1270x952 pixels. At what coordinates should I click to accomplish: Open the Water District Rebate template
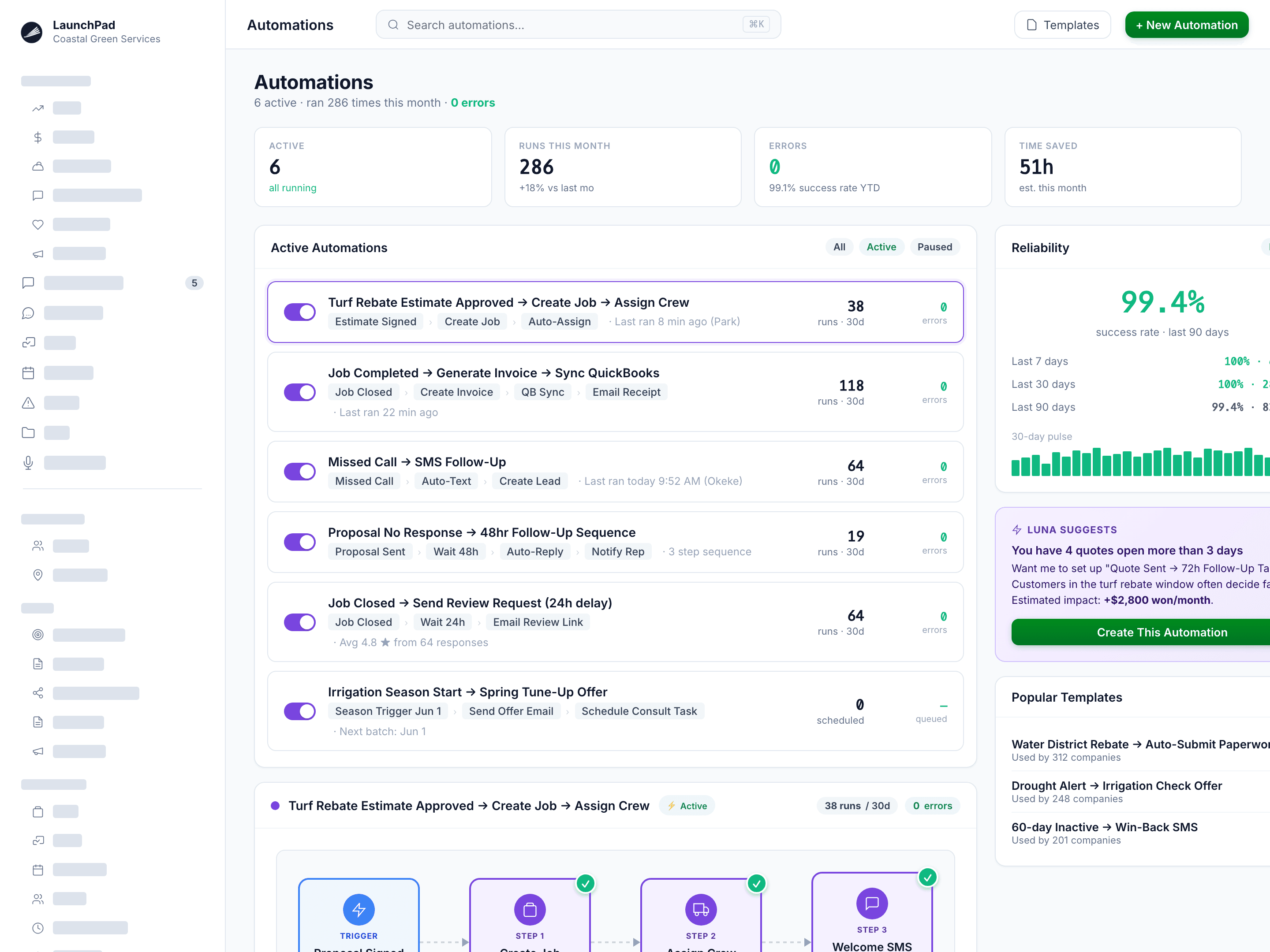pyautogui.click(x=1140, y=750)
